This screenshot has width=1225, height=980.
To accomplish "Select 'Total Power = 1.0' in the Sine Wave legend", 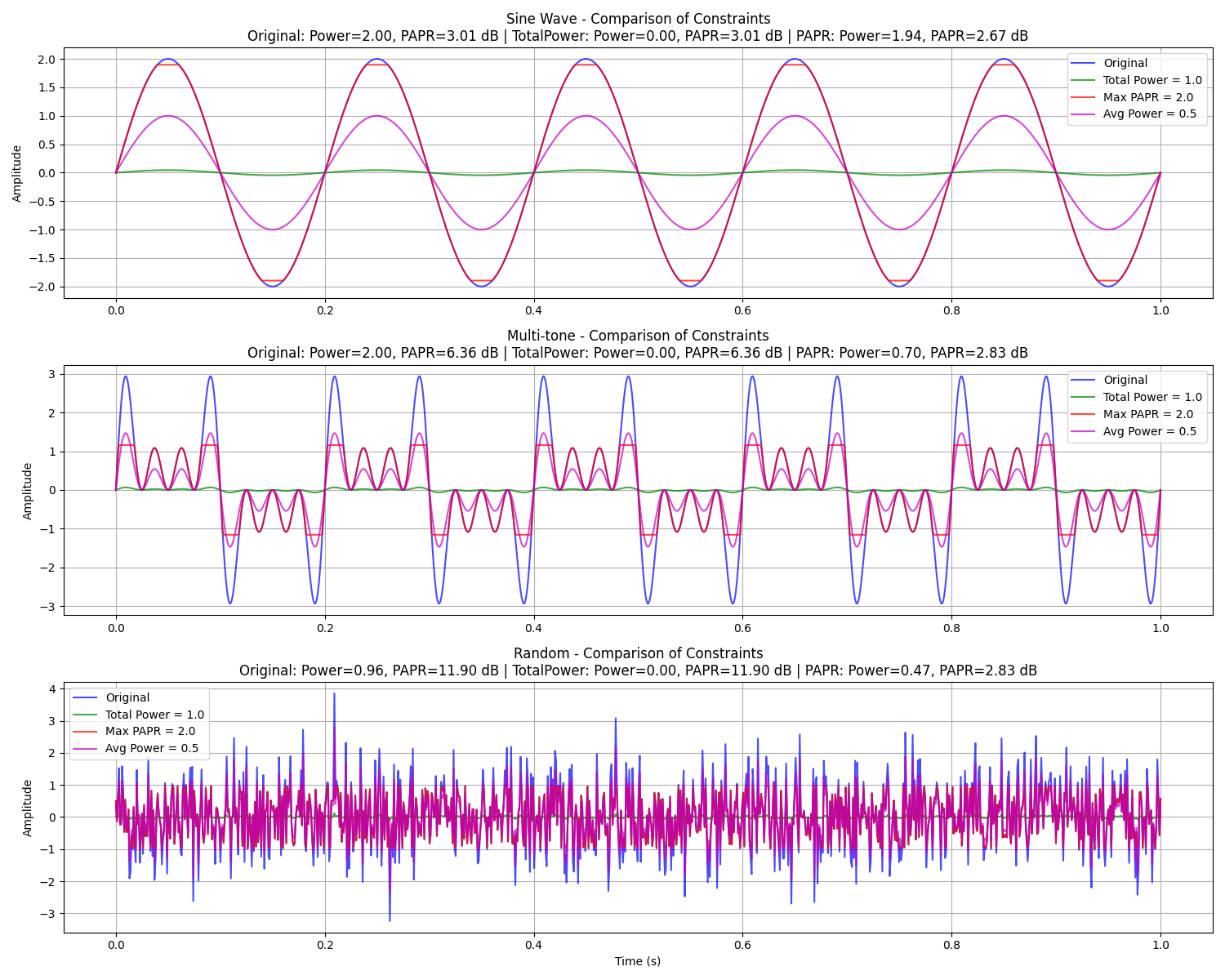I will tap(1152, 80).
